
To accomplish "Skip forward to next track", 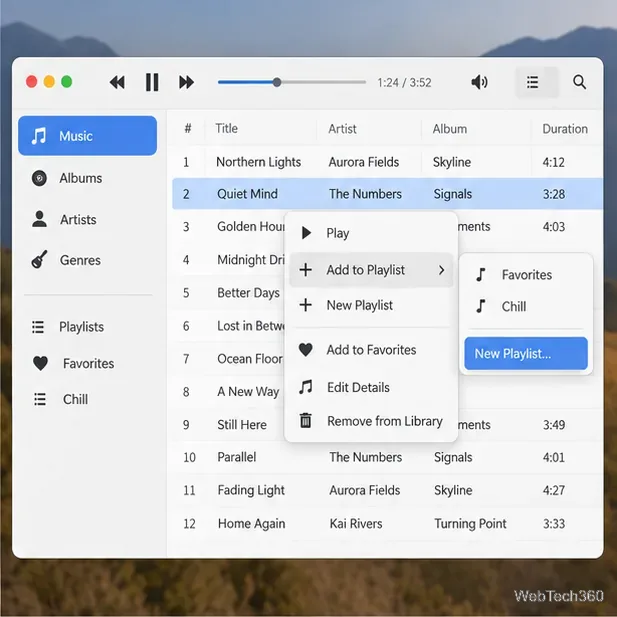I will click(x=186, y=82).
